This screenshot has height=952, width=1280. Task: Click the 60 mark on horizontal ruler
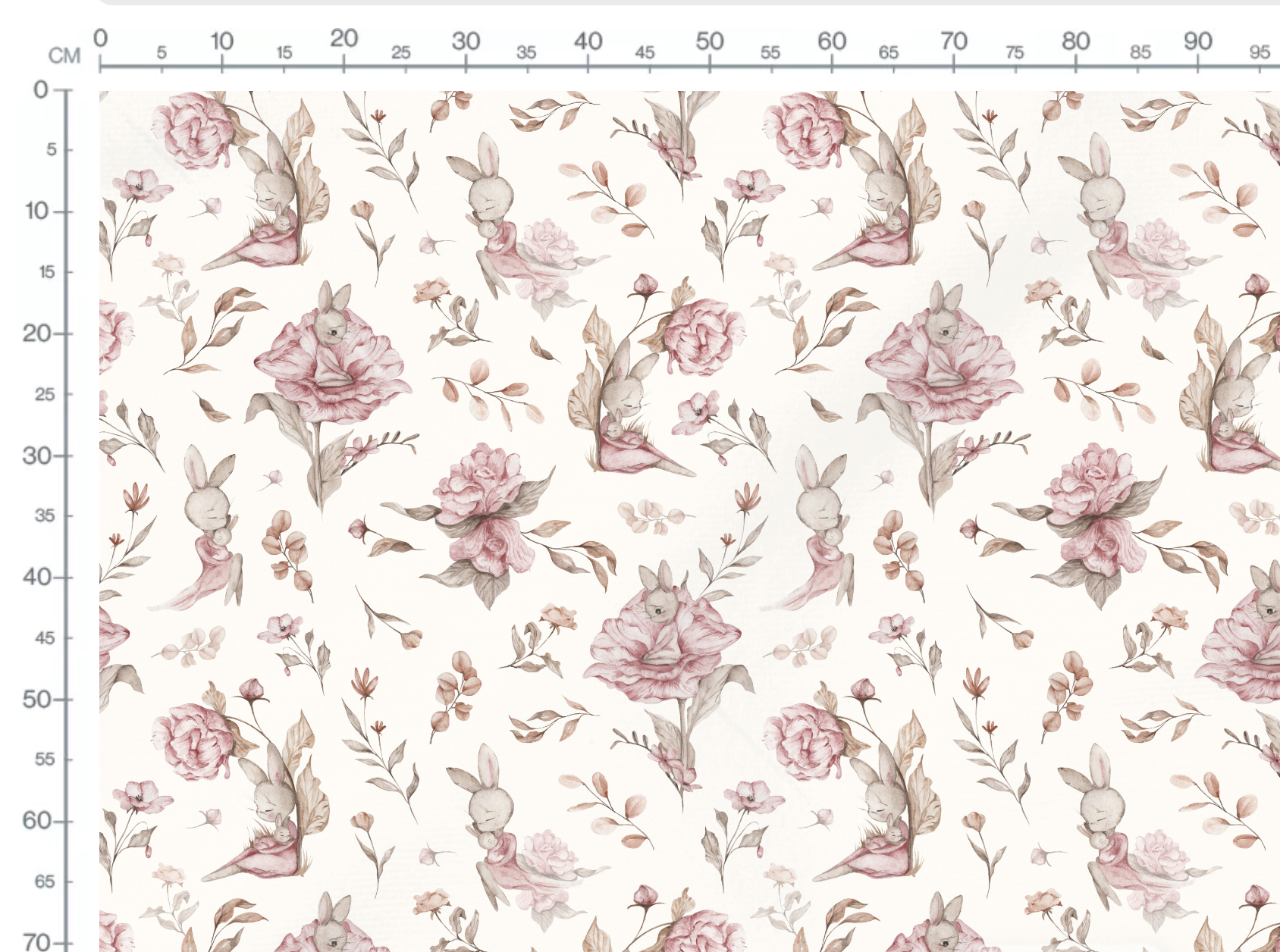tap(832, 41)
